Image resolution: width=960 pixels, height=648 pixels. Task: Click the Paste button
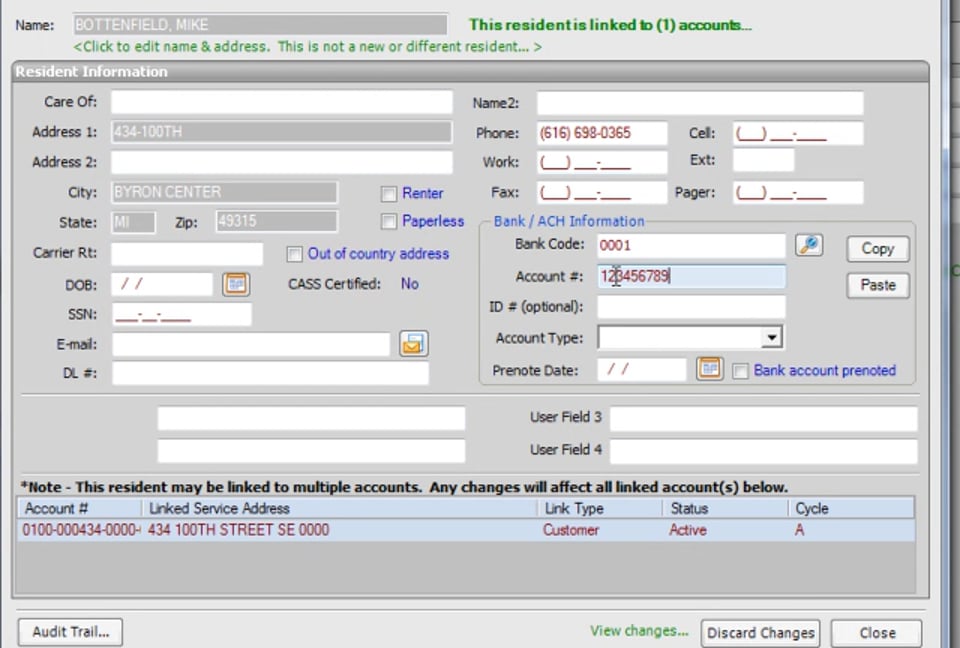pos(877,285)
